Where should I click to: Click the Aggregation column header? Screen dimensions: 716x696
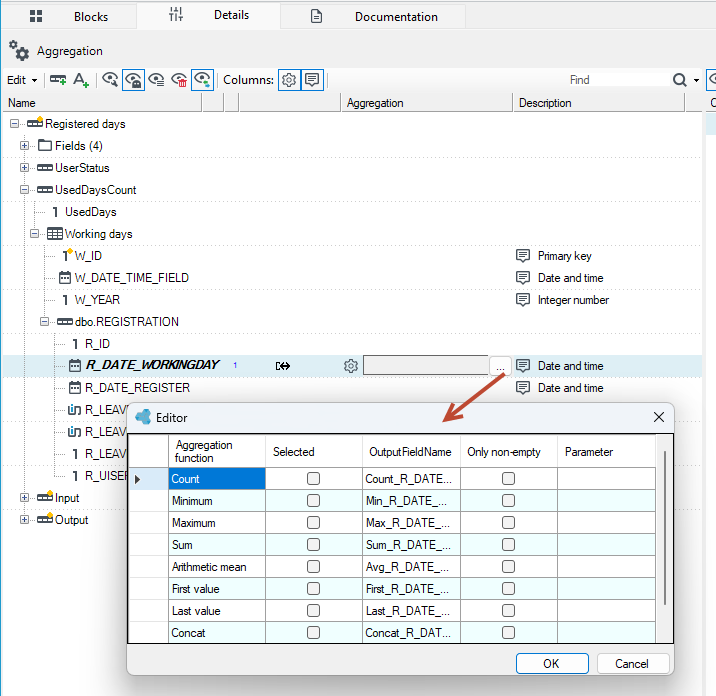pos(426,103)
